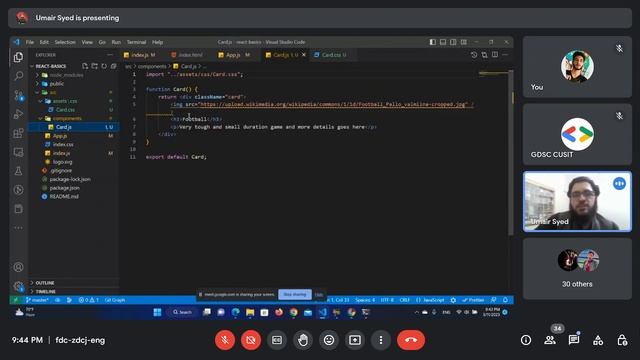Open the Remote Explorer icon in activity bar
Screen dimensions: 640x360
[18, 152]
